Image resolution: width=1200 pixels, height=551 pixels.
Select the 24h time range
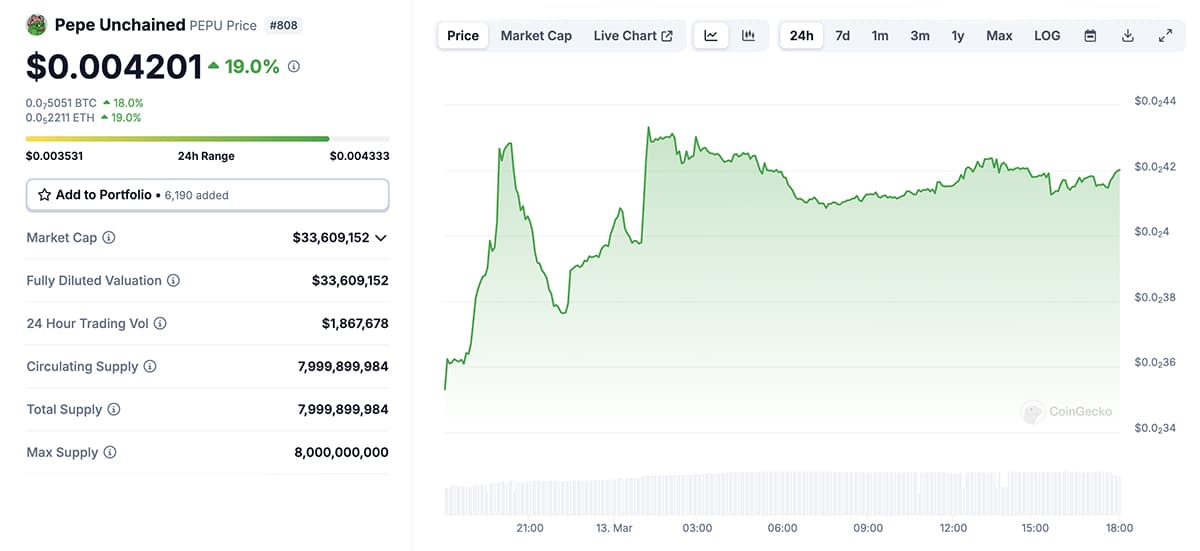click(802, 36)
